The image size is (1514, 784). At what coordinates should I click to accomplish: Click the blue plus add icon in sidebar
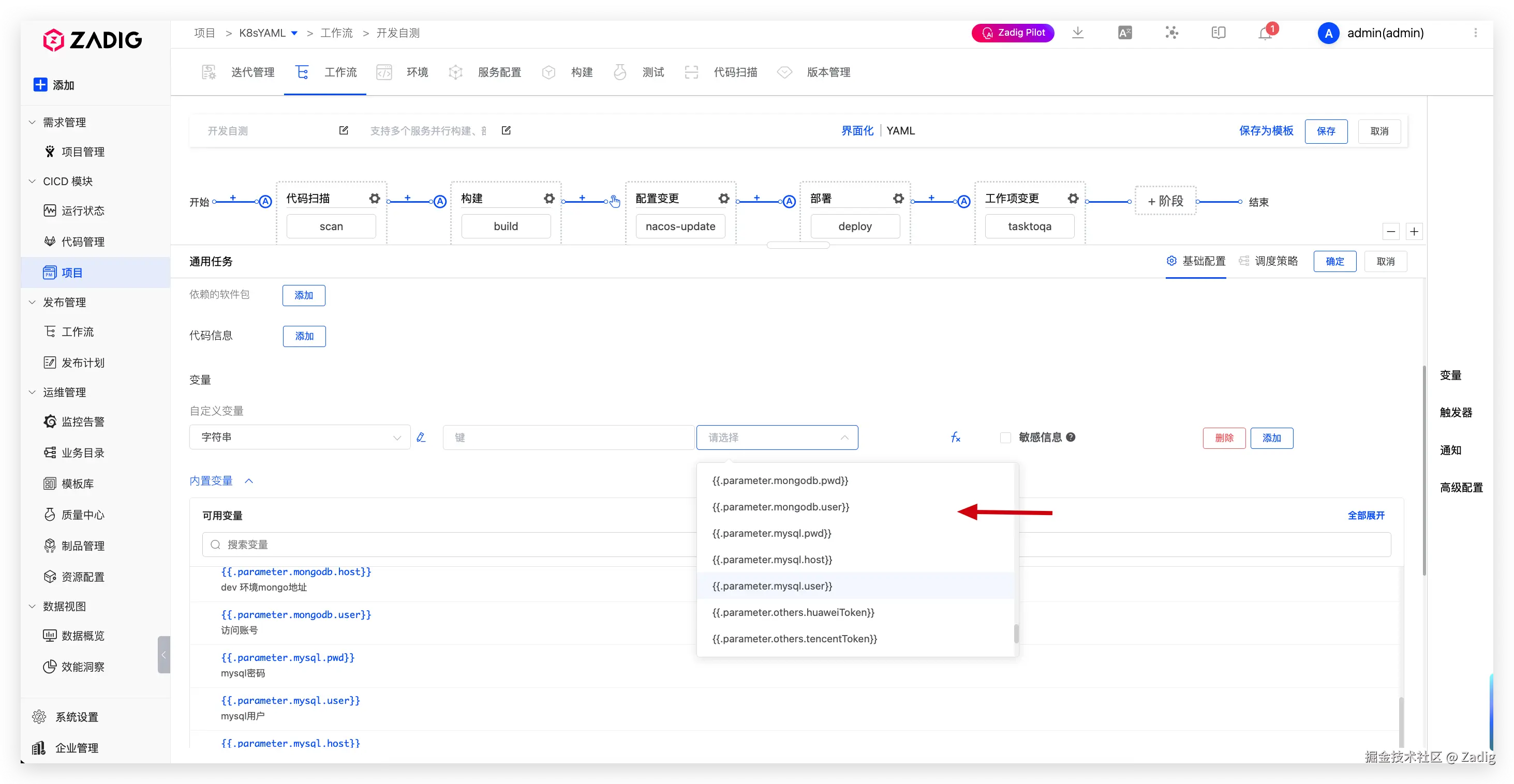(x=40, y=85)
